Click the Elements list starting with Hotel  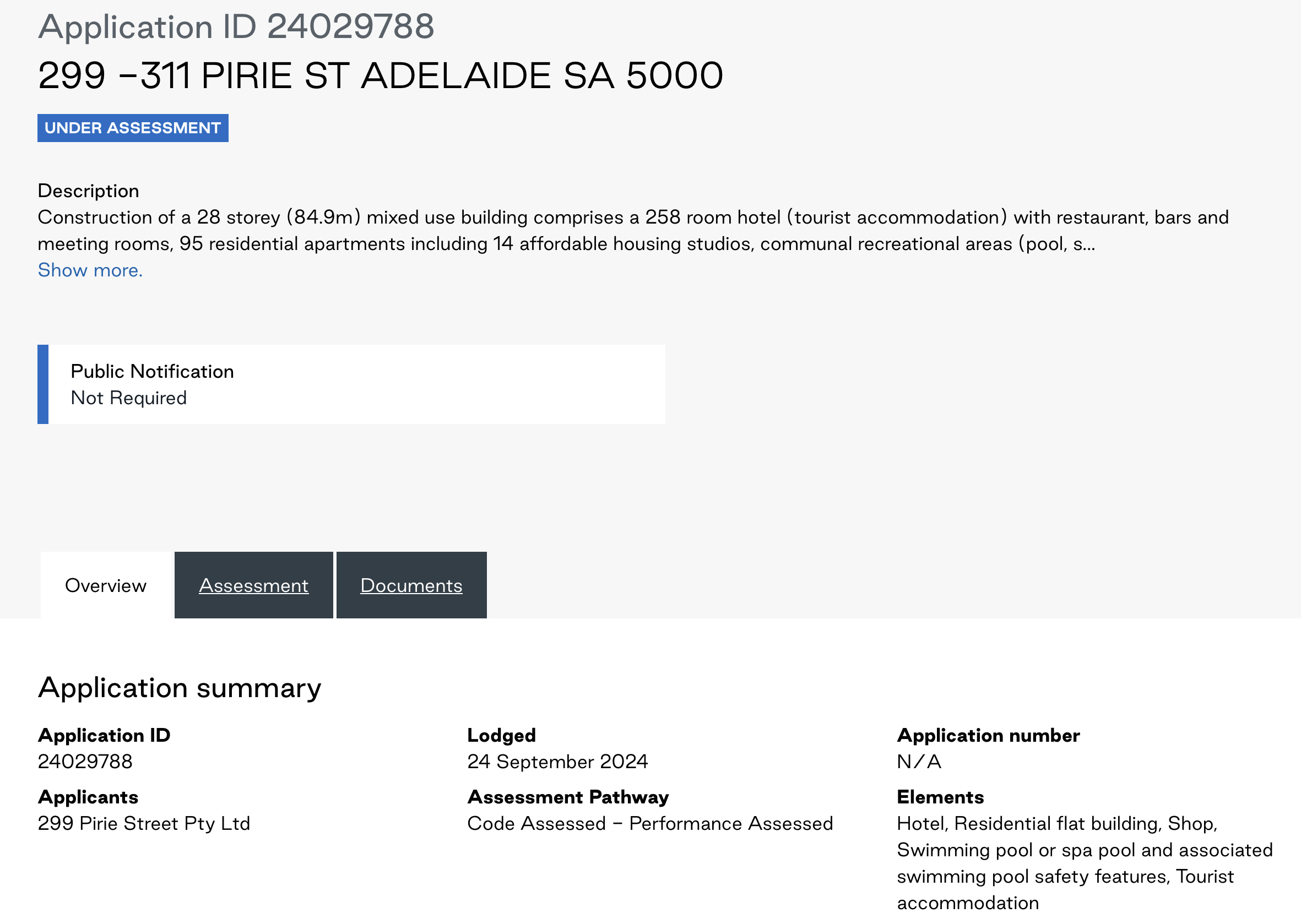1085,863
